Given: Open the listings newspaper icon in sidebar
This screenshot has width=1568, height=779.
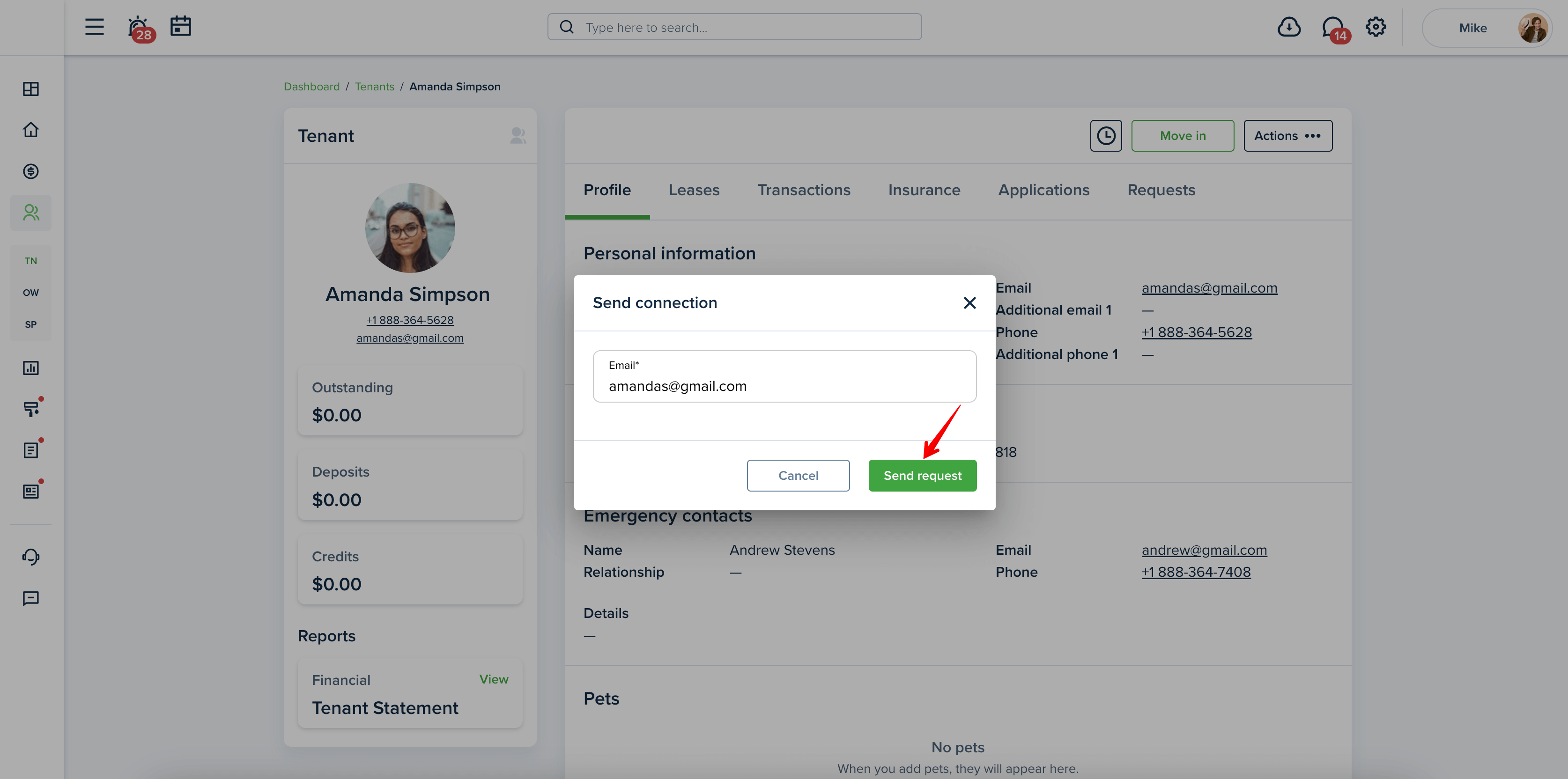Looking at the screenshot, I should (x=32, y=491).
